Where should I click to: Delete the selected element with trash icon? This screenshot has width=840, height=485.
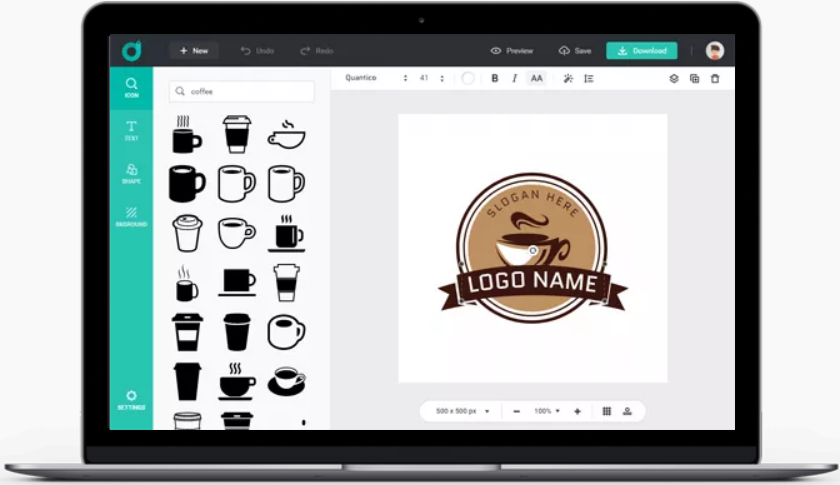pos(715,78)
